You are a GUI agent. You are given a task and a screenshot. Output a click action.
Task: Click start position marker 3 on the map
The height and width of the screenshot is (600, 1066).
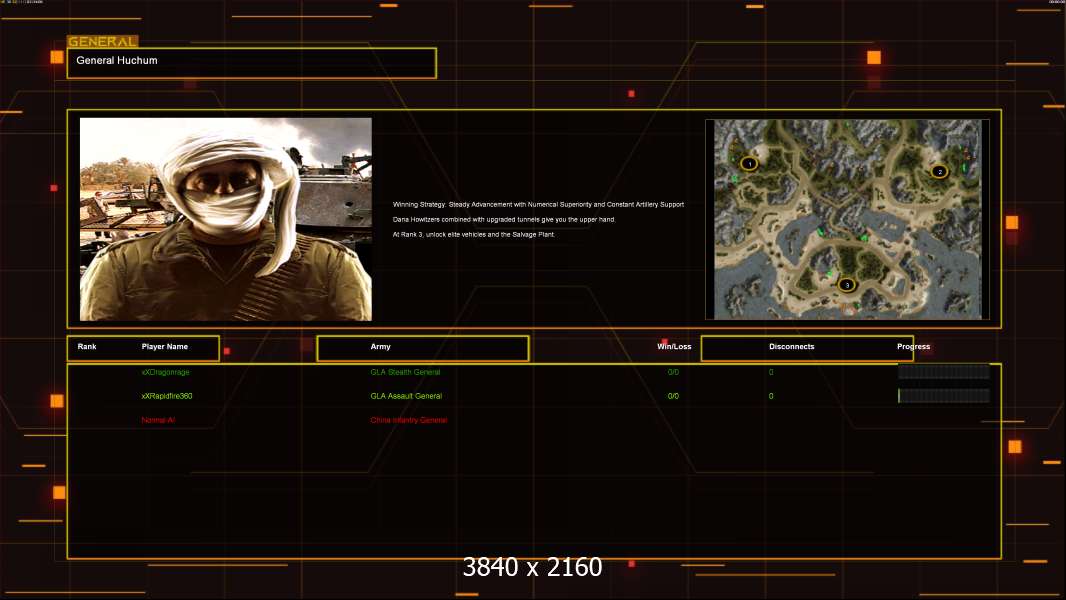(x=847, y=285)
